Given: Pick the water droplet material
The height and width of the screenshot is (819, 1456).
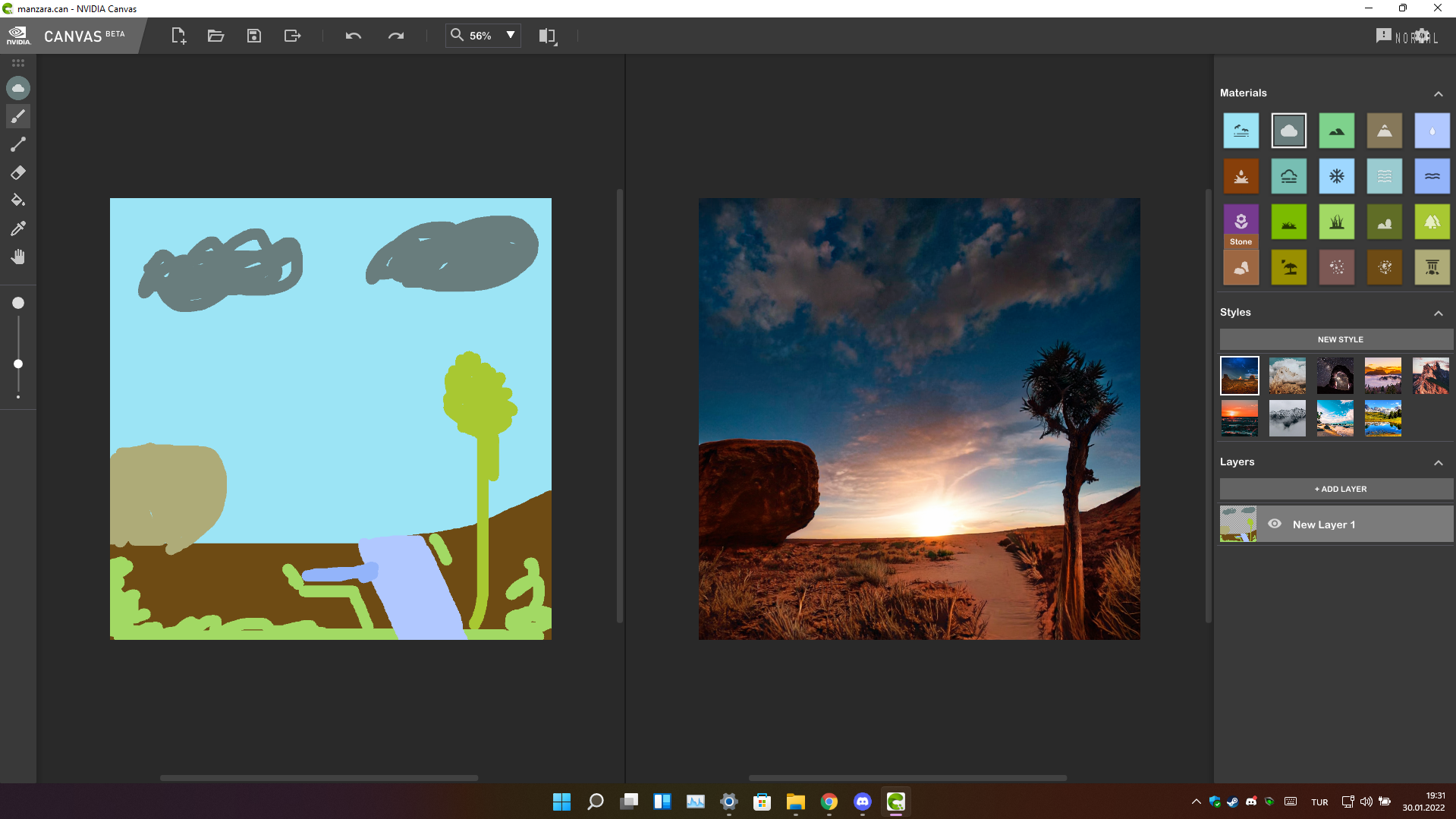Looking at the screenshot, I should click(1432, 131).
